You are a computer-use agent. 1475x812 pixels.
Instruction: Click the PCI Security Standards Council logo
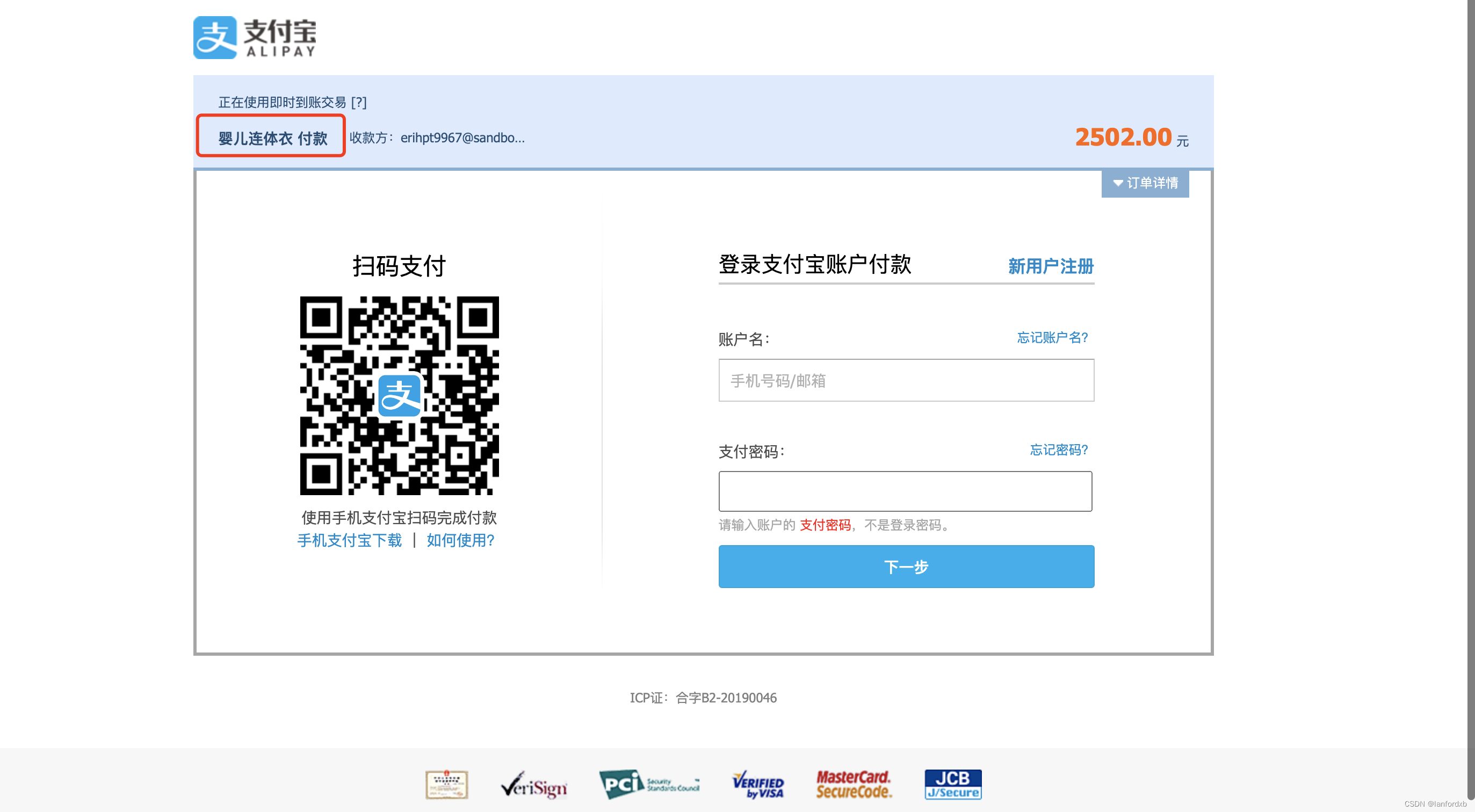pyautogui.click(x=649, y=785)
